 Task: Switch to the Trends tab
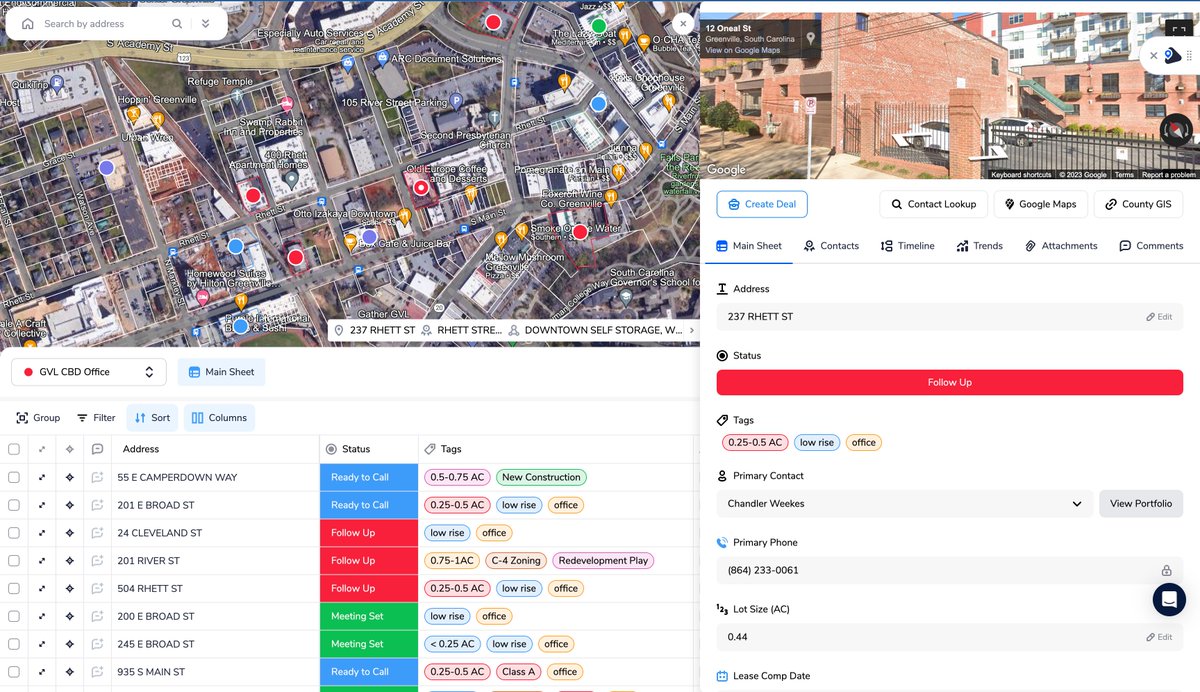click(x=979, y=246)
